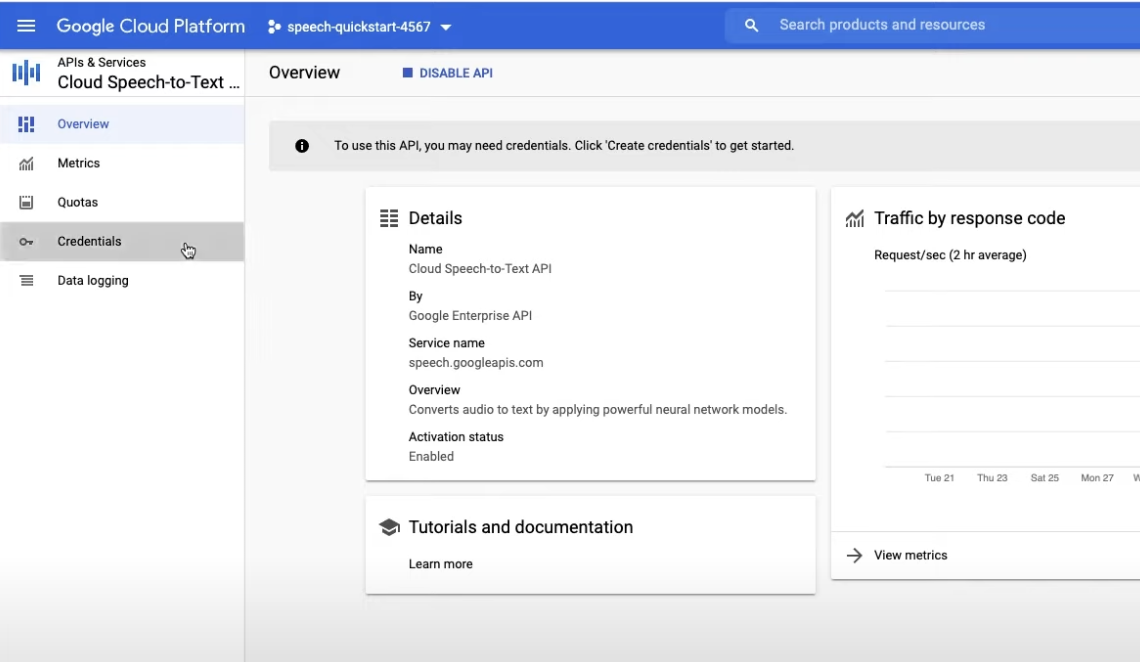Click the Overview dashboard icon
The image size is (1140, 662).
(x=27, y=123)
